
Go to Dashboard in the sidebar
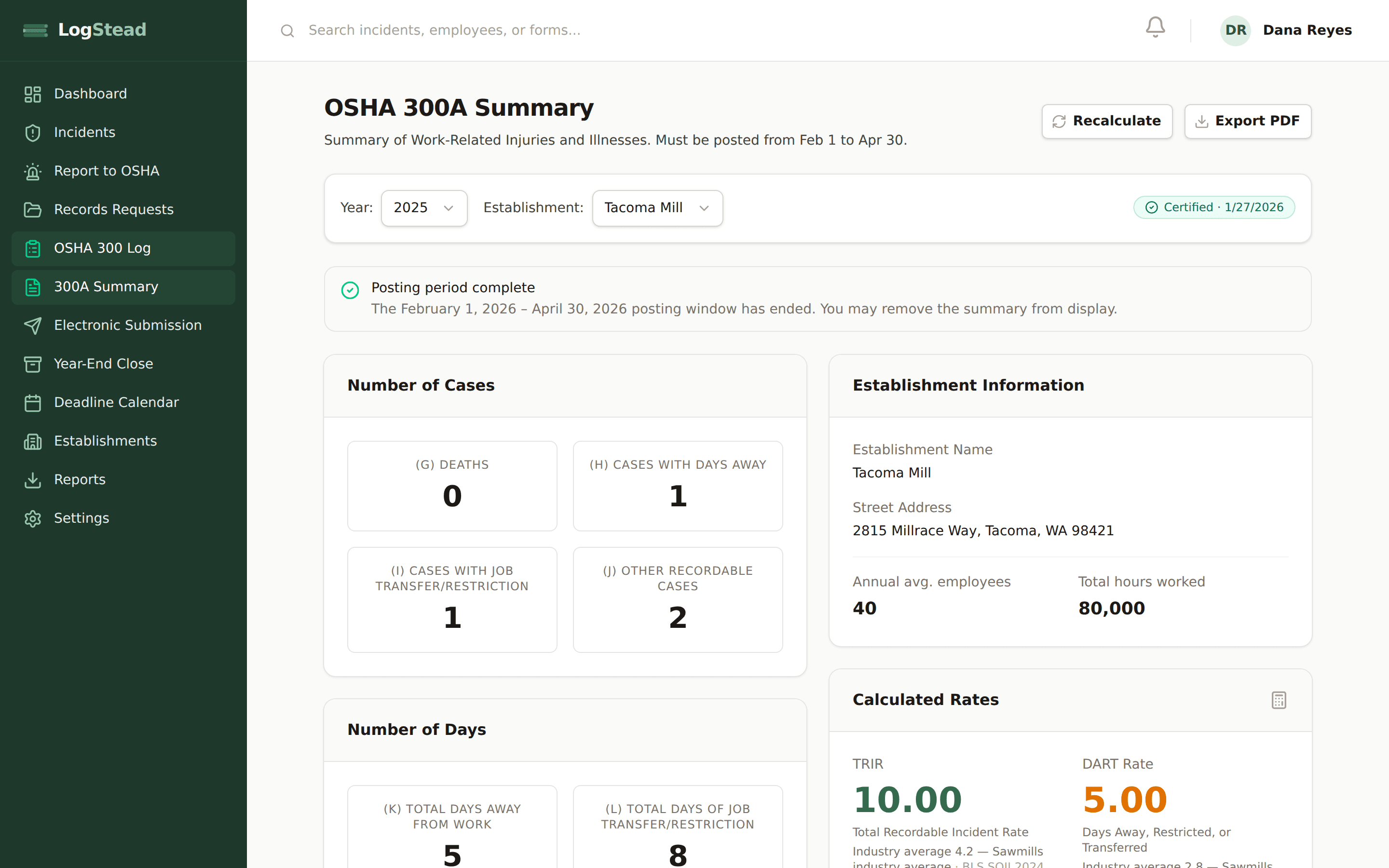coord(123,94)
